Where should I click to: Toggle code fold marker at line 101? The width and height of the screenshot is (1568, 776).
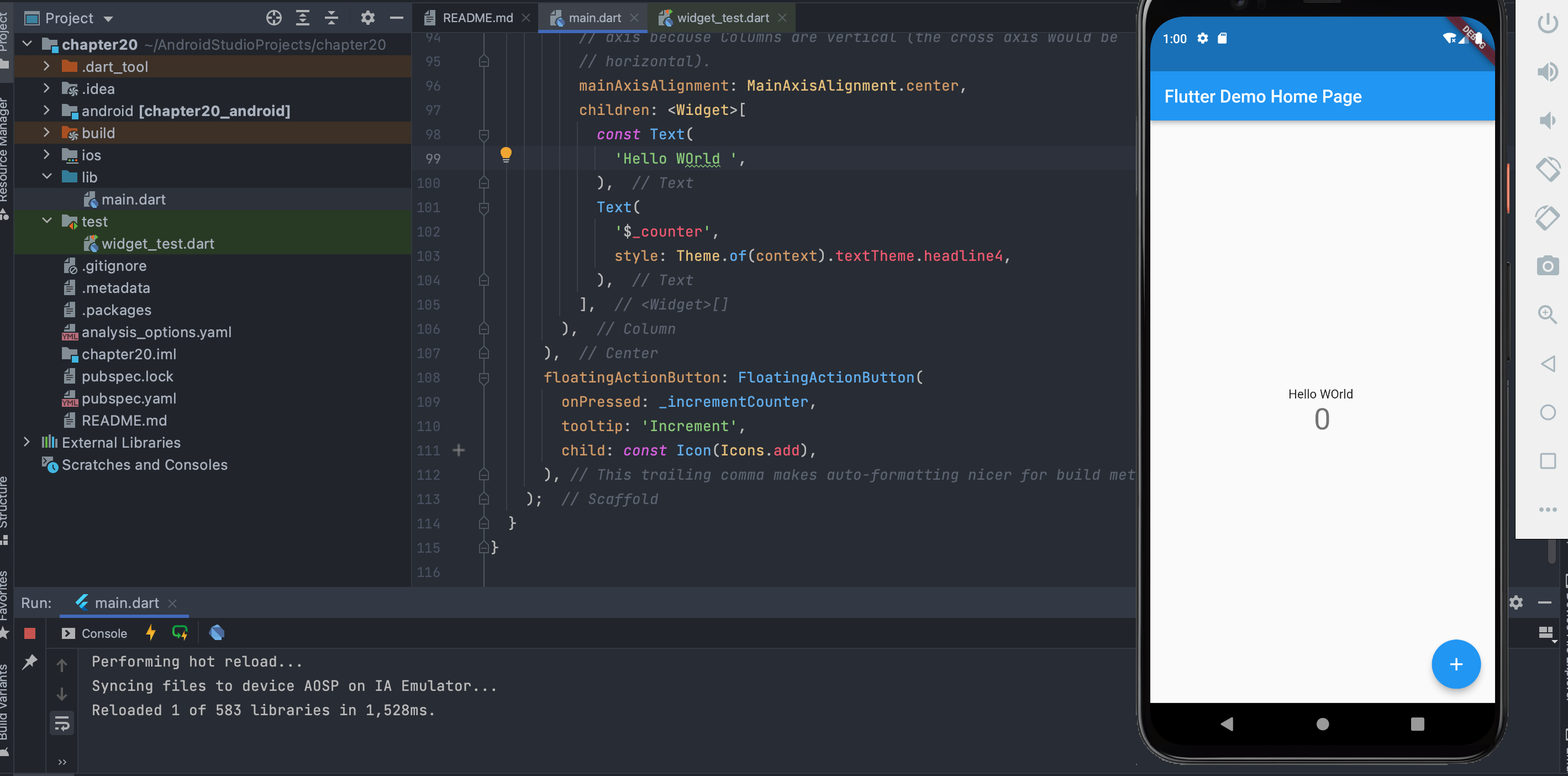click(484, 208)
